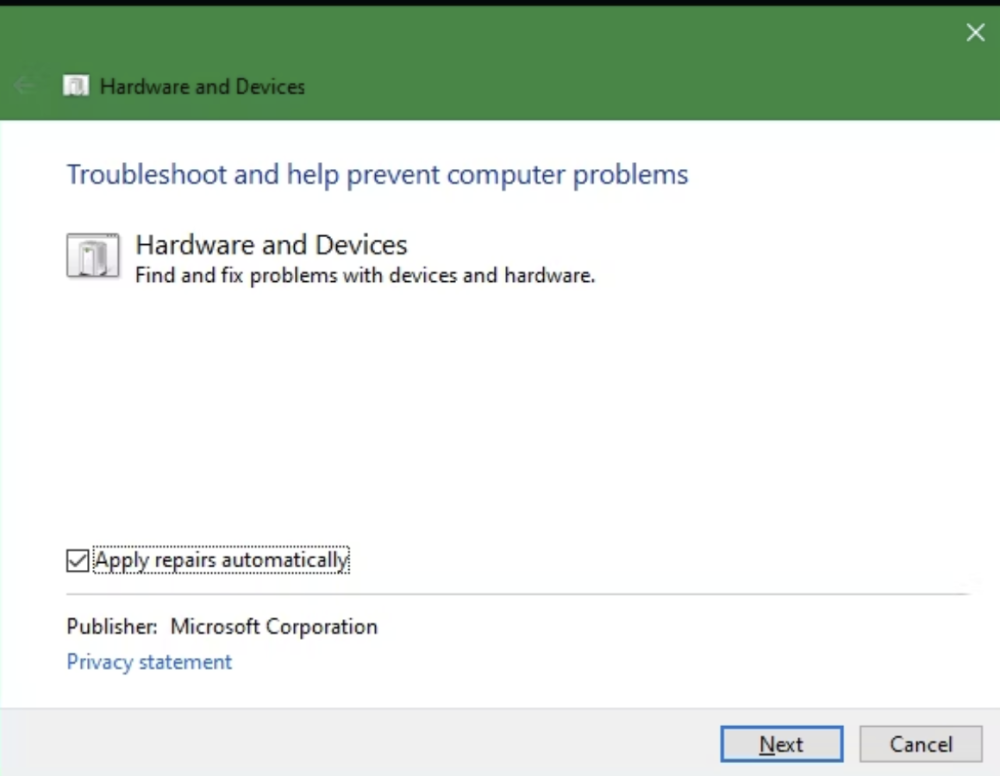Viewport: 1000px width, 776px height.
Task: Click the "Hardware and Devices" title in green header
Action: (202, 87)
